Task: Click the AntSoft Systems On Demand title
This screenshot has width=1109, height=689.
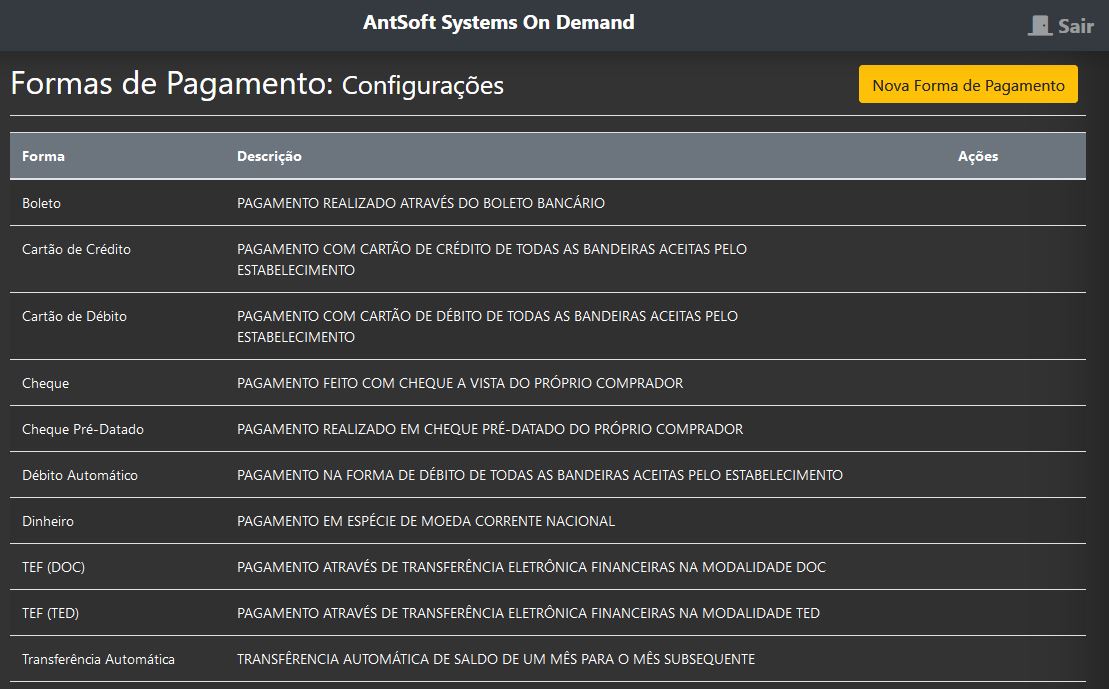Action: coord(498,22)
